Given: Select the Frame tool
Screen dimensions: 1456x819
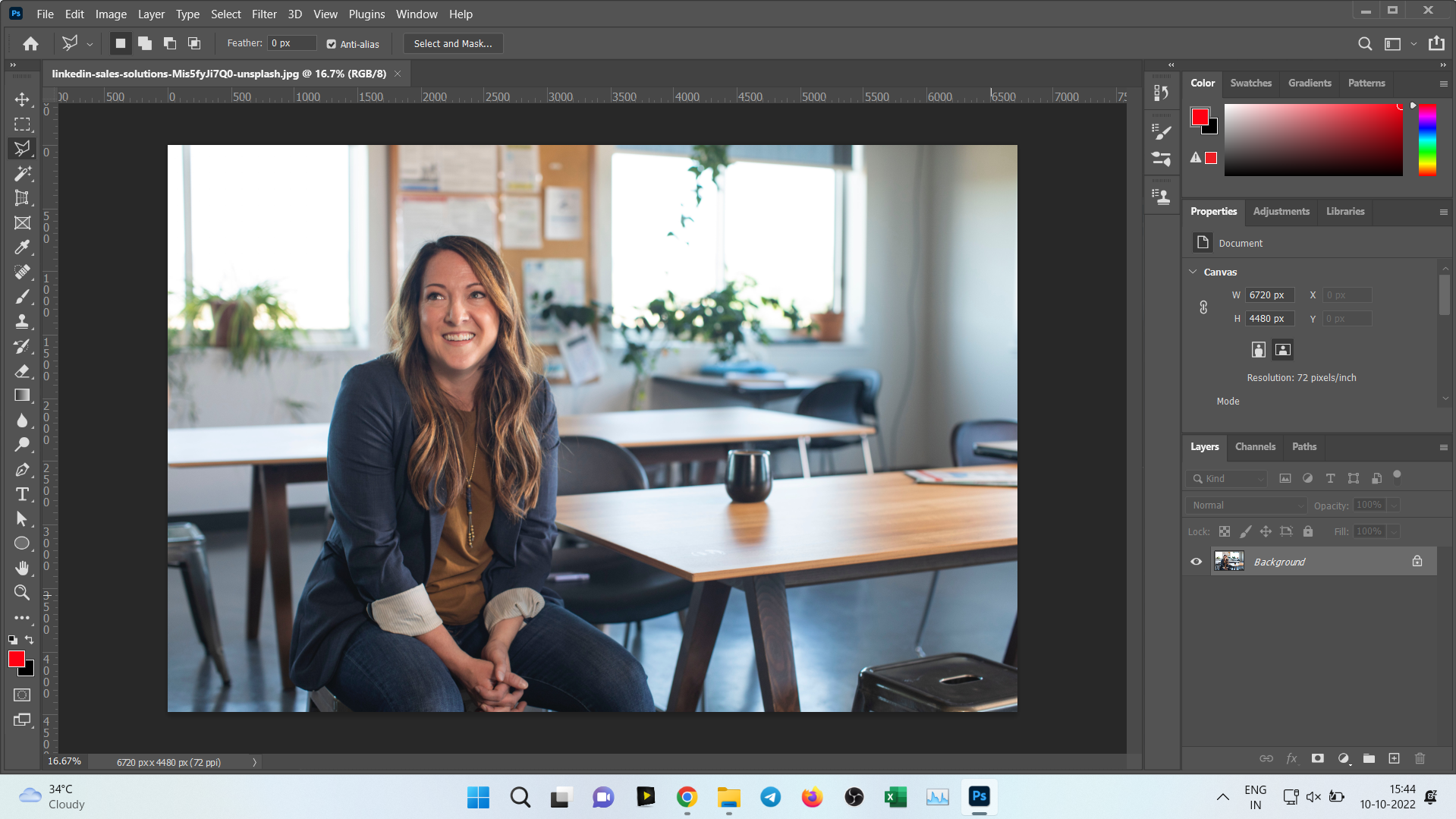Looking at the screenshot, I should pyautogui.click(x=22, y=223).
